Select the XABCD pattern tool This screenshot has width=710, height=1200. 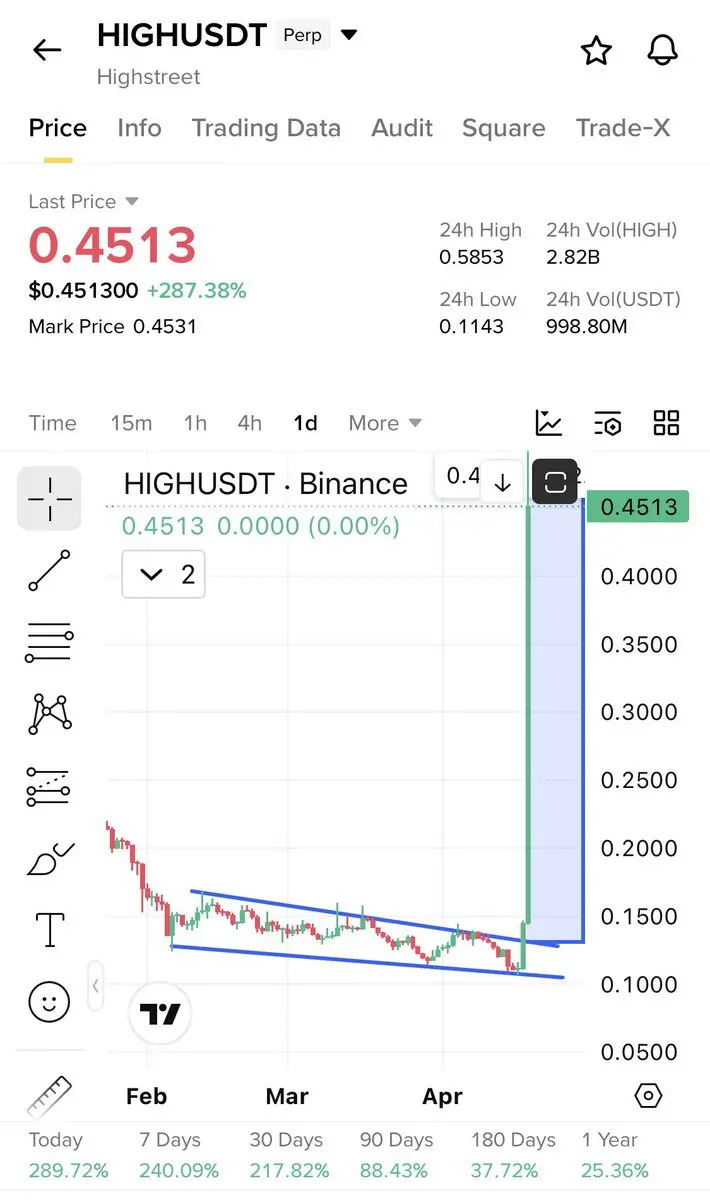pyautogui.click(x=49, y=713)
